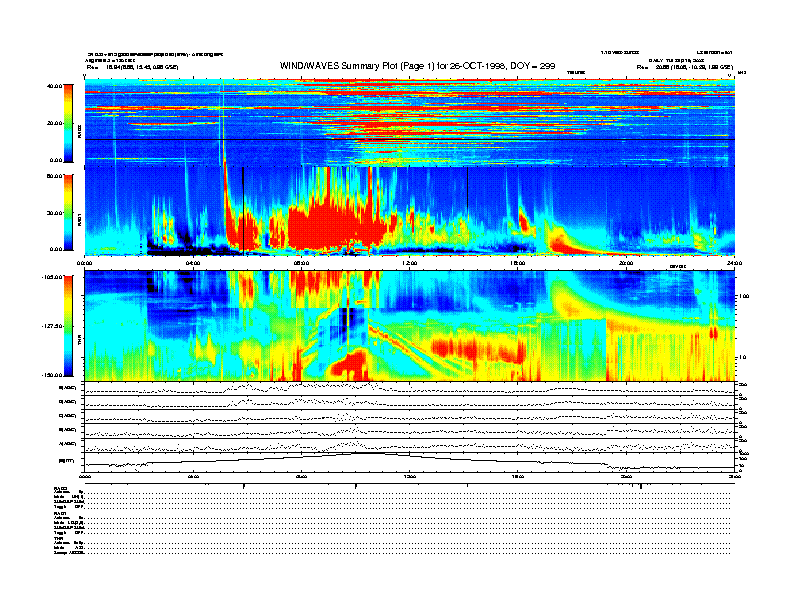Click the 12:00 tick label below RAD1 spectrogram
Screen dimensions: 792x612
pyautogui.click(x=410, y=263)
